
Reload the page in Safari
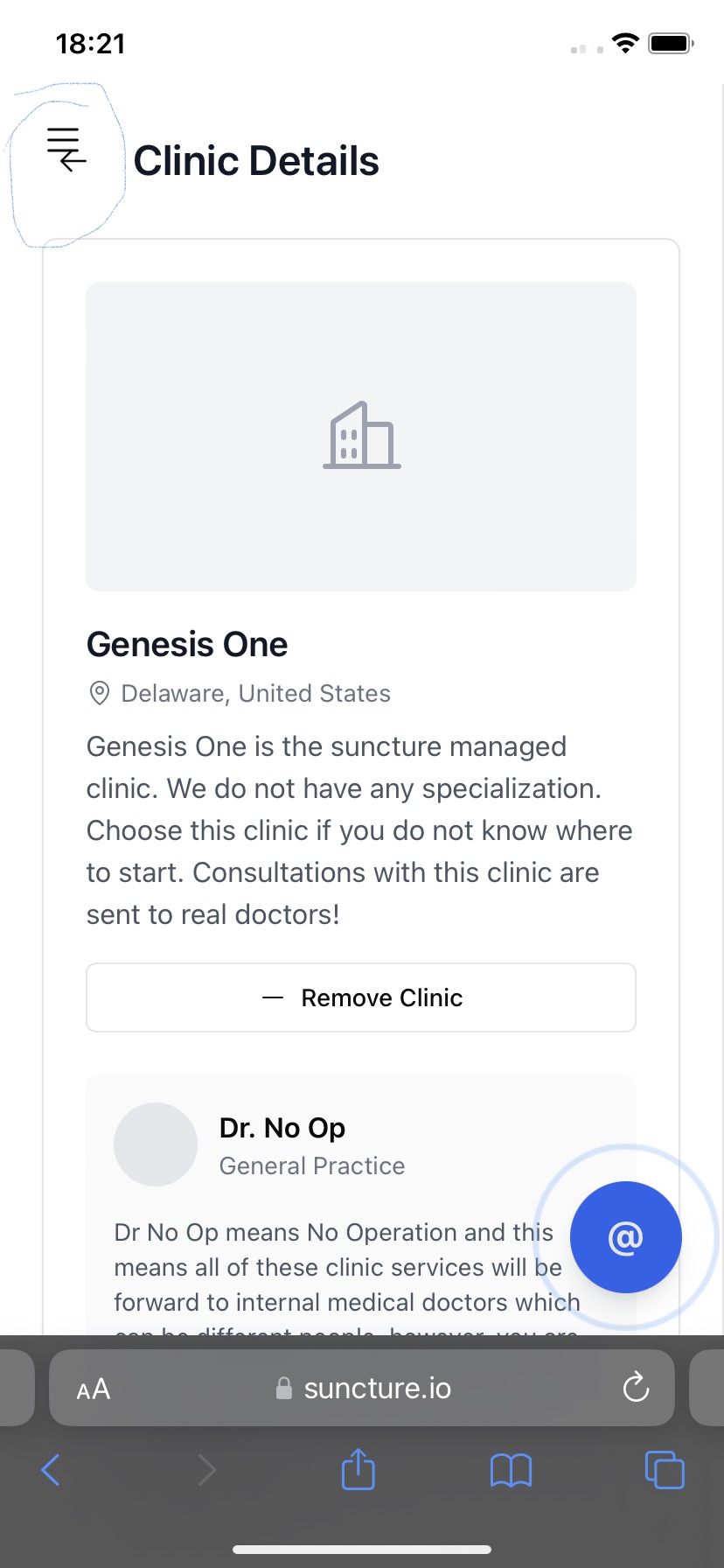[x=636, y=1387]
